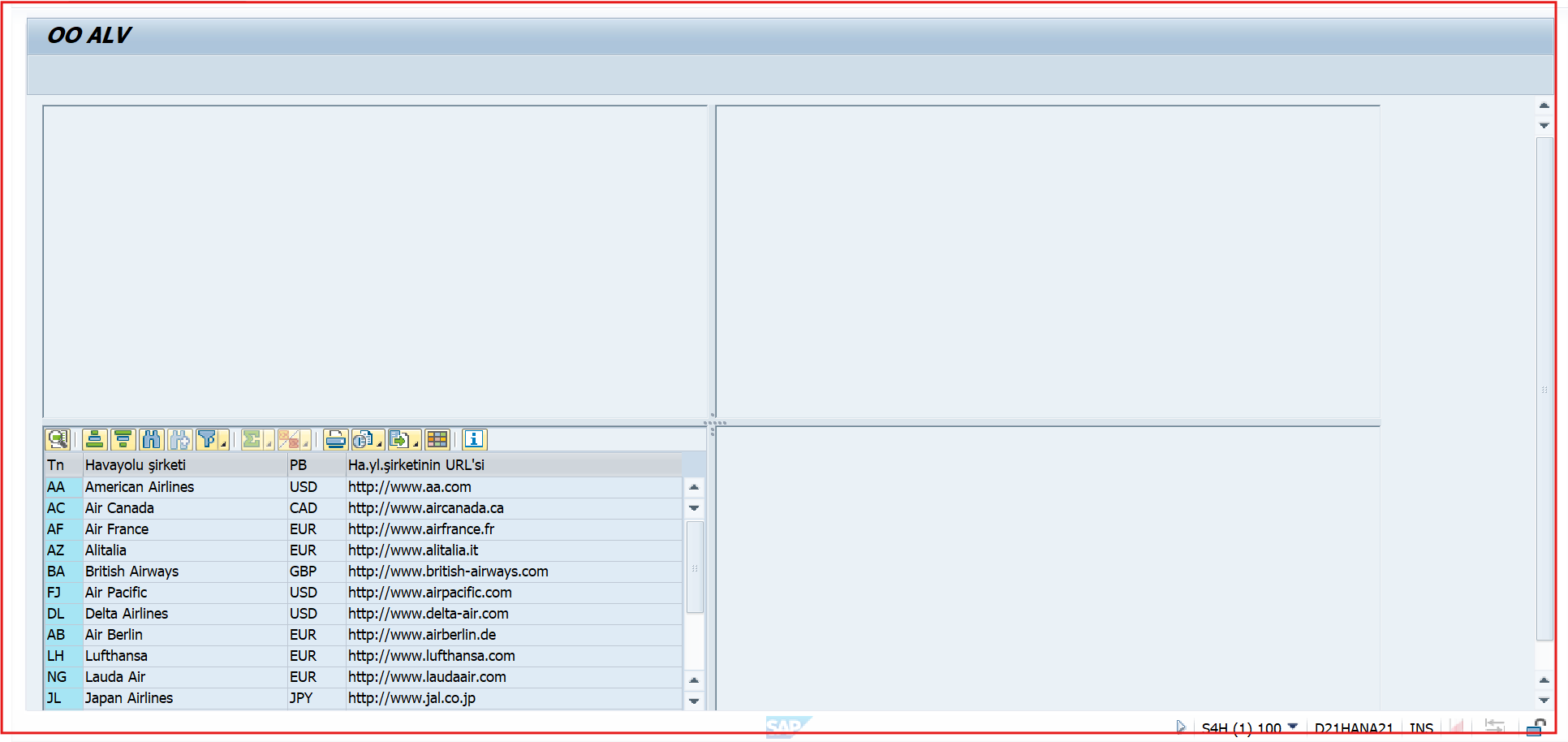Click the http://www.airfrance.fr cell
This screenshot has height=742, width=1568.
point(514,529)
